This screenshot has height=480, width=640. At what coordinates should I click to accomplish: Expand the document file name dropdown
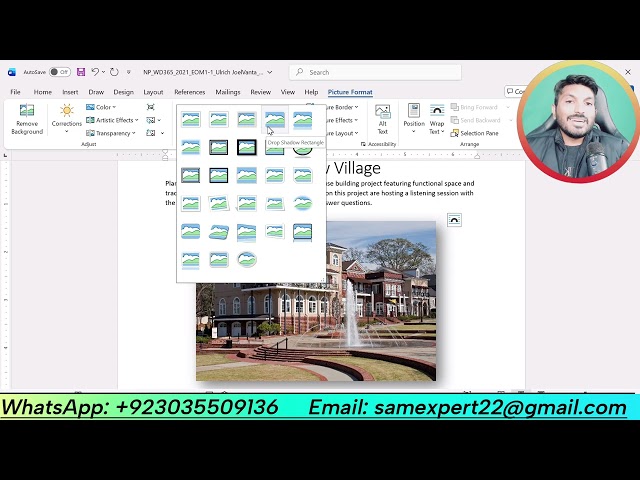pyautogui.click(x=269, y=72)
